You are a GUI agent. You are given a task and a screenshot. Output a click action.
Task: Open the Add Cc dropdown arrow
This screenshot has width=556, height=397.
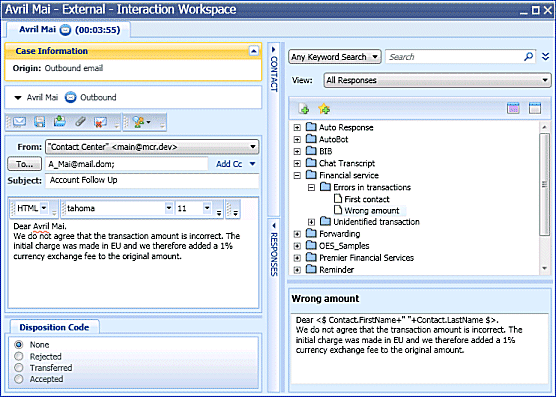coord(252,164)
